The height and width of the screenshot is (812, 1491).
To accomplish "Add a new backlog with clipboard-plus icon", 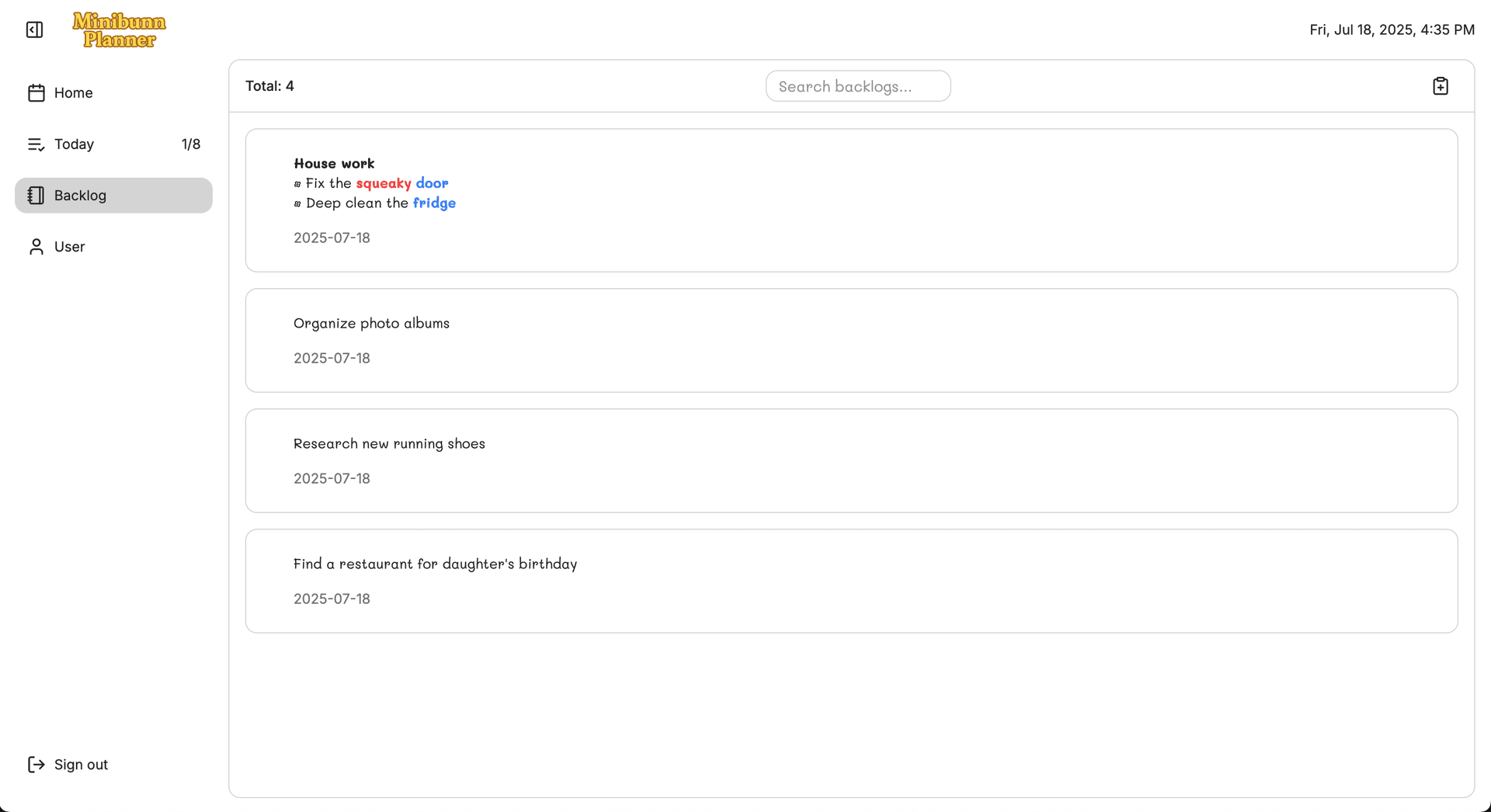I will 1440,86.
